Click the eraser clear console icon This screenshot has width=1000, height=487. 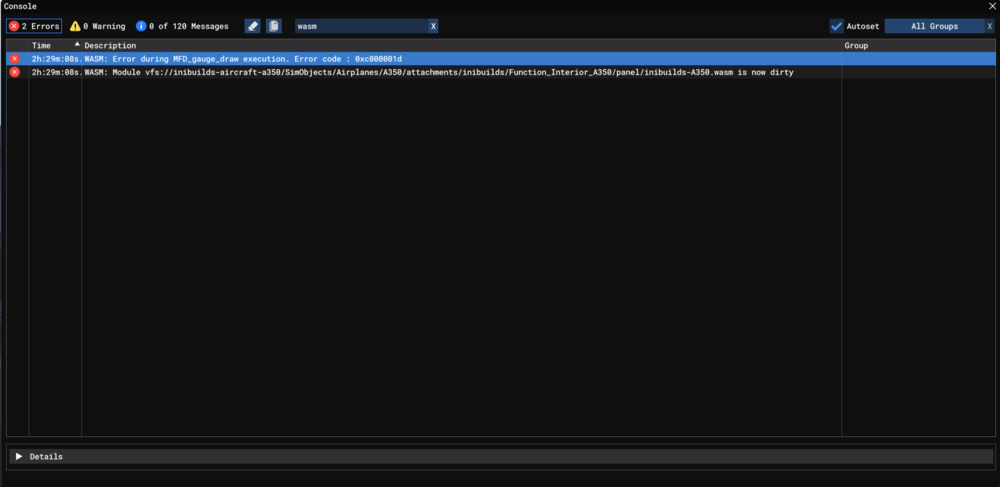(x=252, y=26)
